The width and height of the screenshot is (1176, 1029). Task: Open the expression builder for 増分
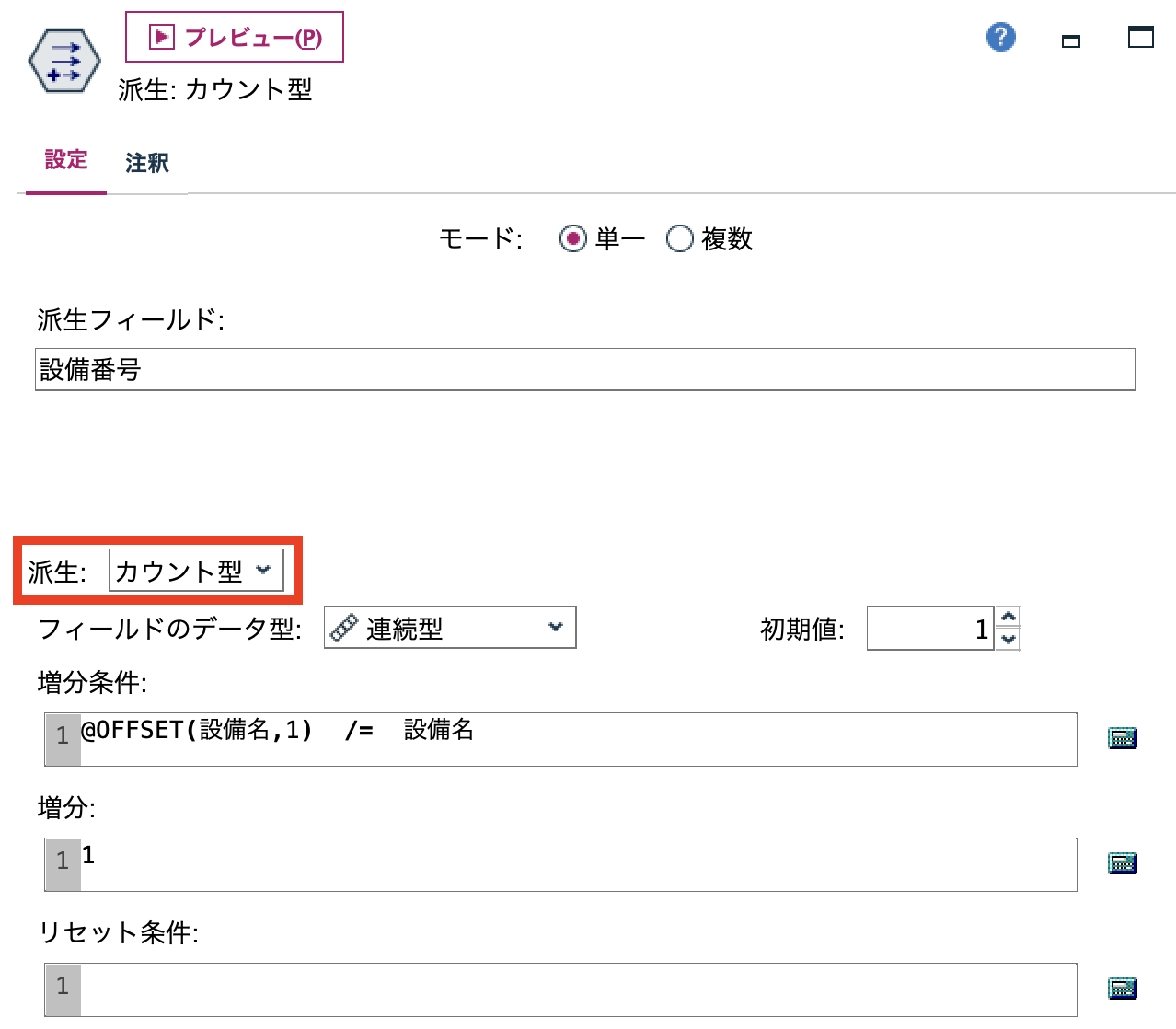click(x=1122, y=863)
